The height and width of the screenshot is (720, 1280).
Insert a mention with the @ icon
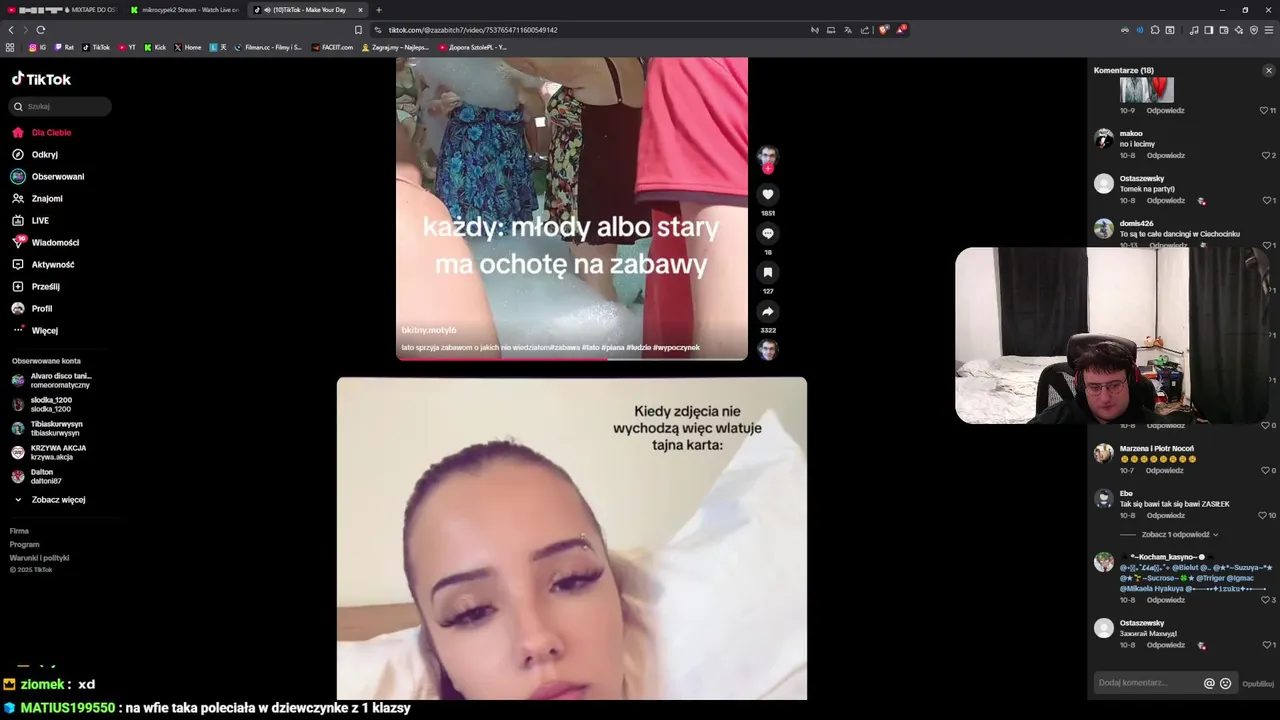click(1209, 683)
